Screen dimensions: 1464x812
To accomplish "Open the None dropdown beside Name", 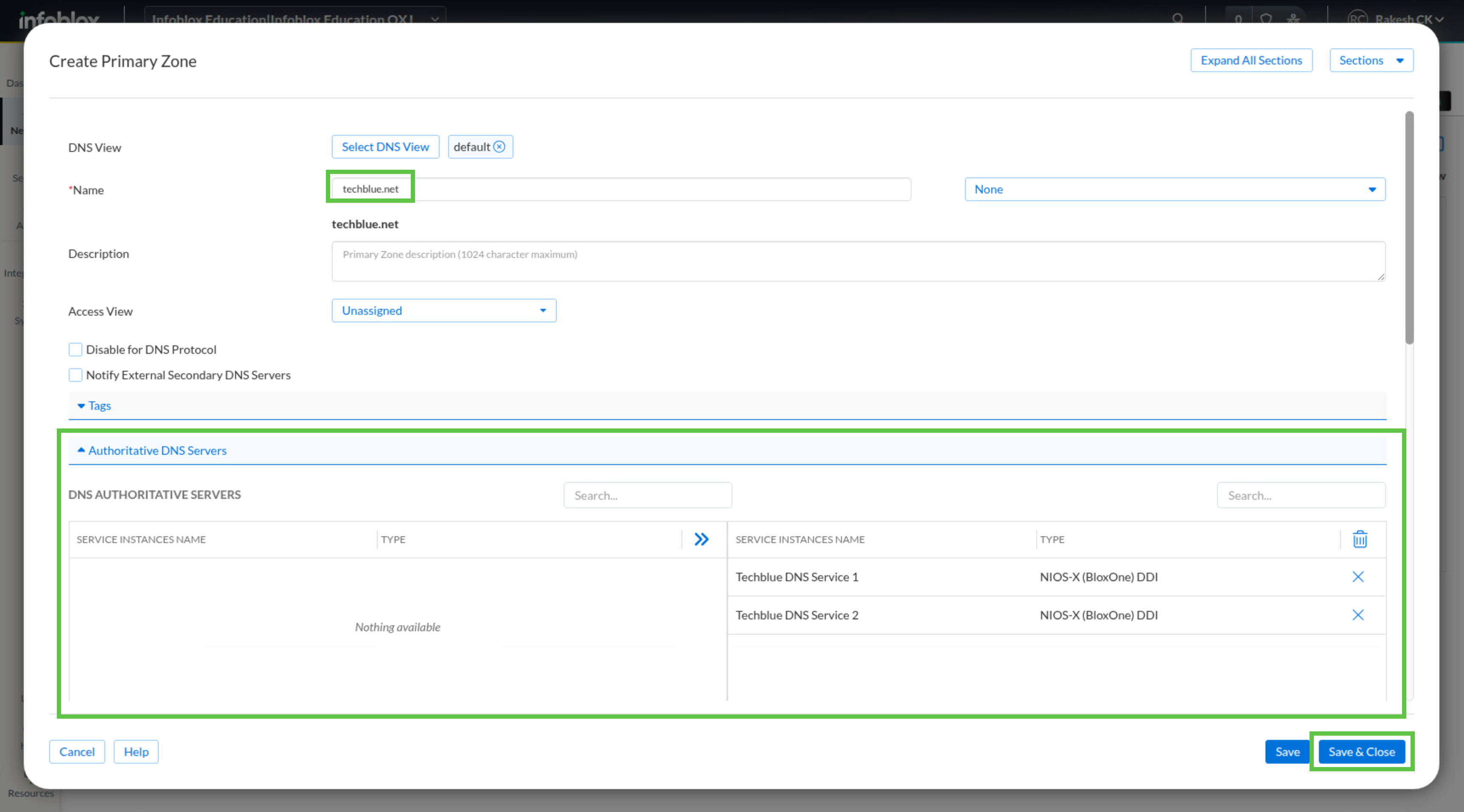I will coord(1175,189).
